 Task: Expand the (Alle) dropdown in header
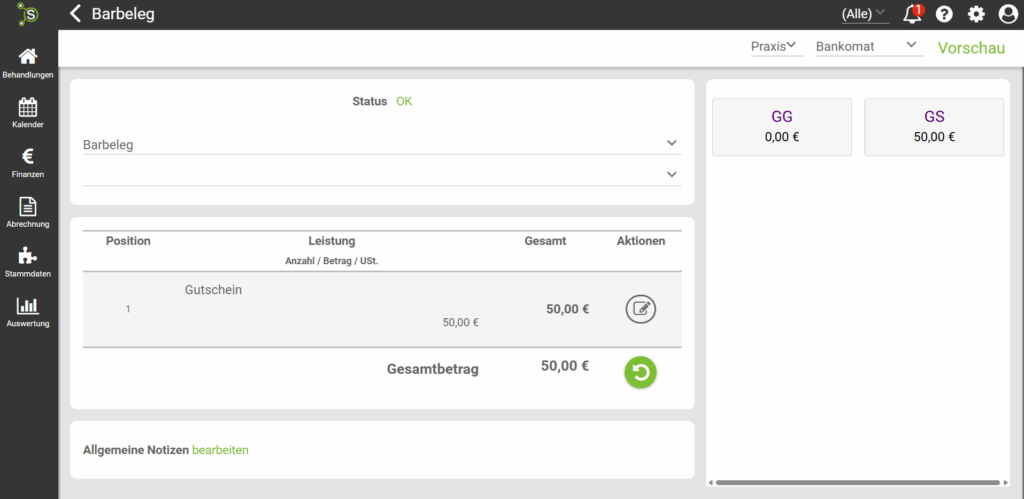coord(864,14)
